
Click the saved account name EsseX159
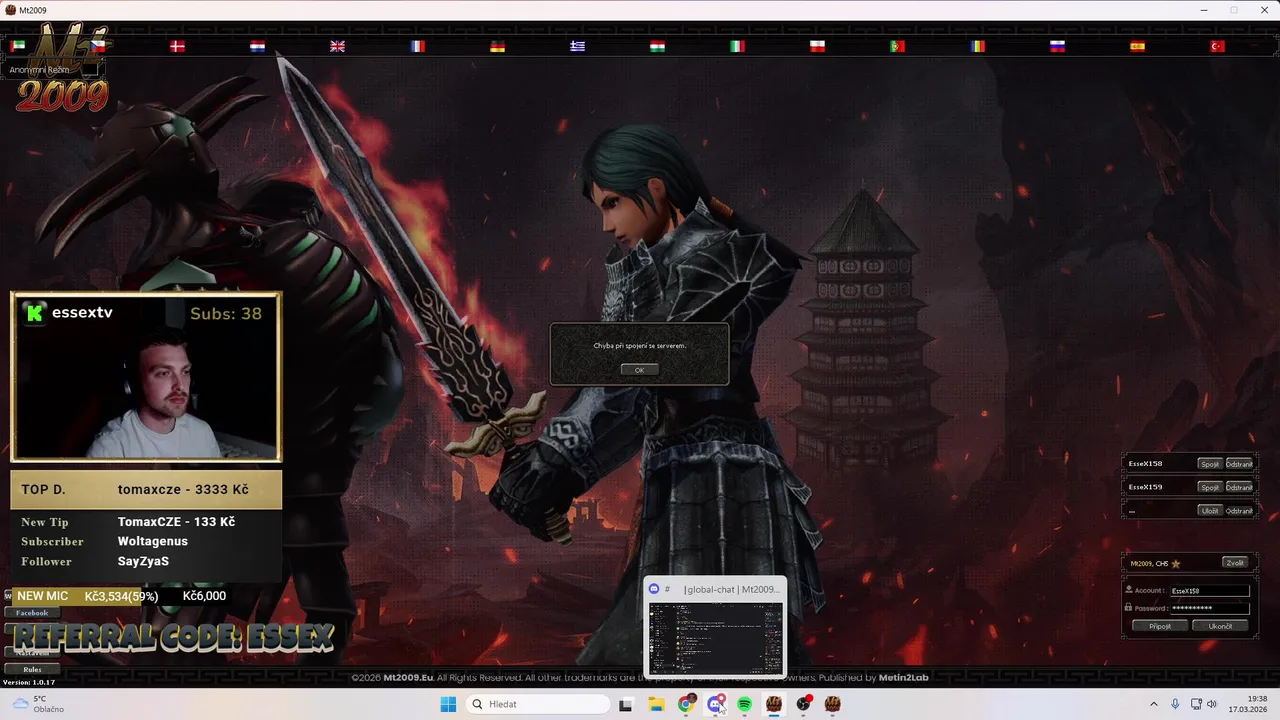1145,487
